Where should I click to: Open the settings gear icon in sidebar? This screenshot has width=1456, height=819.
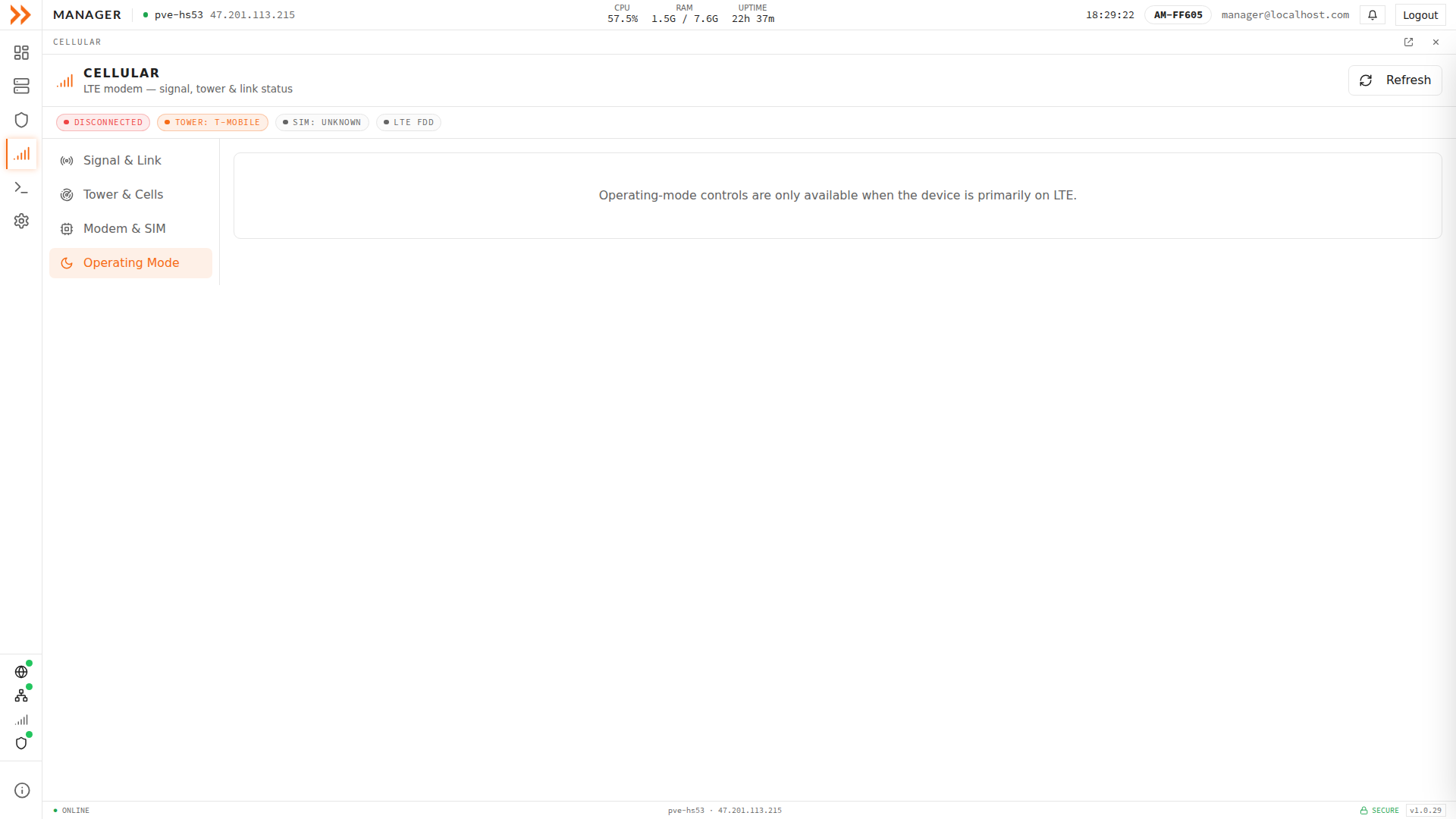(21, 221)
